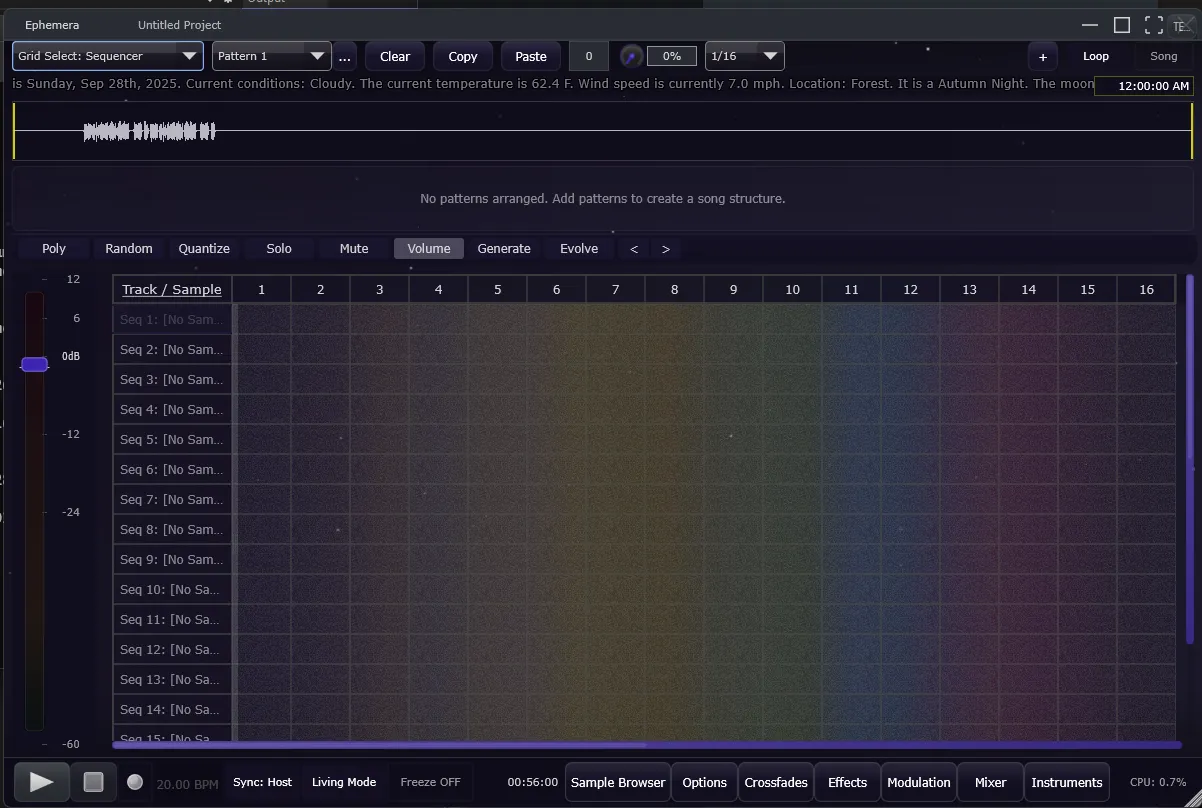Shift pattern right with > arrow
Viewport: 1202px width, 808px height.
click(x=666, y=249)
